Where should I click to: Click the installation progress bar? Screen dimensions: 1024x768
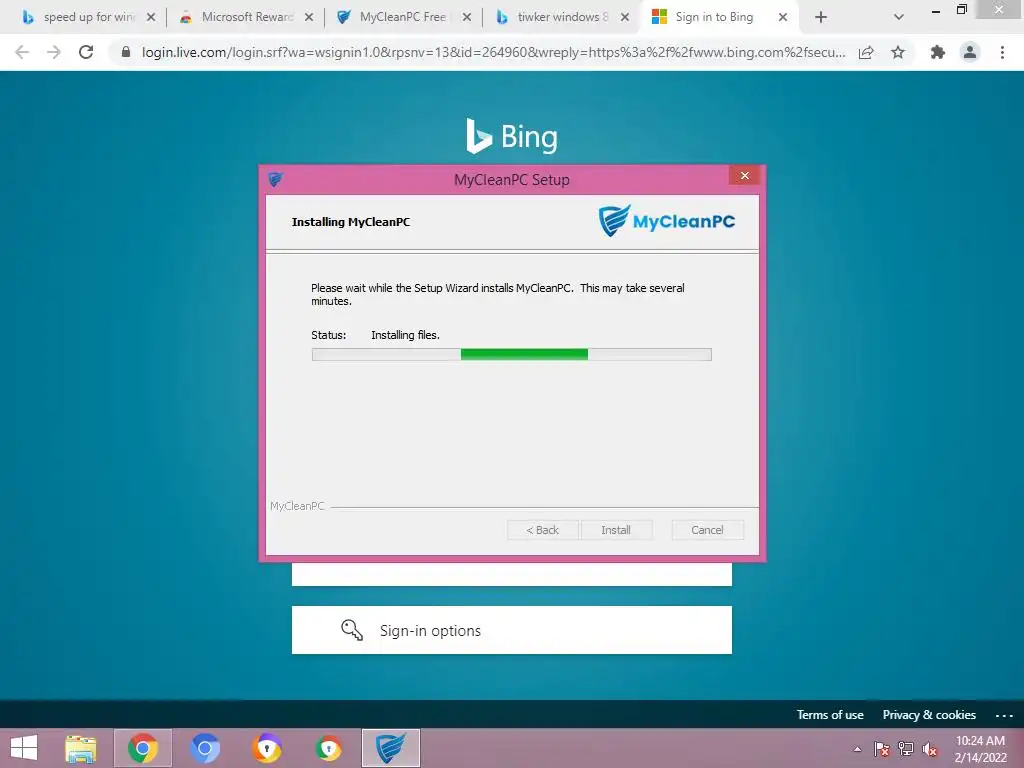511,355
